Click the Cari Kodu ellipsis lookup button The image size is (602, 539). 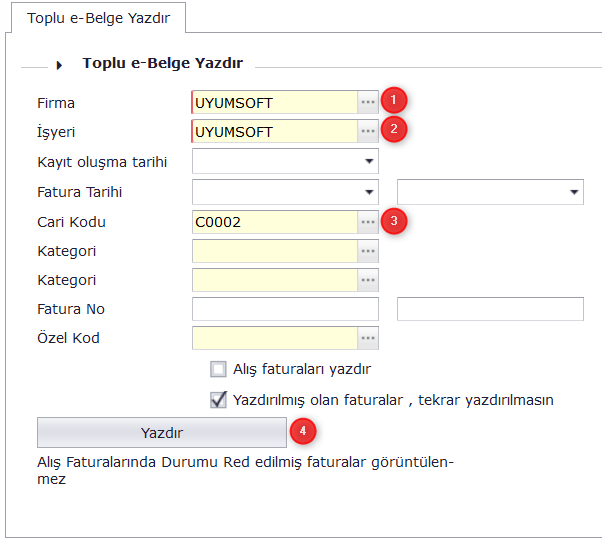pyautogui.click(x=368, y=221)
